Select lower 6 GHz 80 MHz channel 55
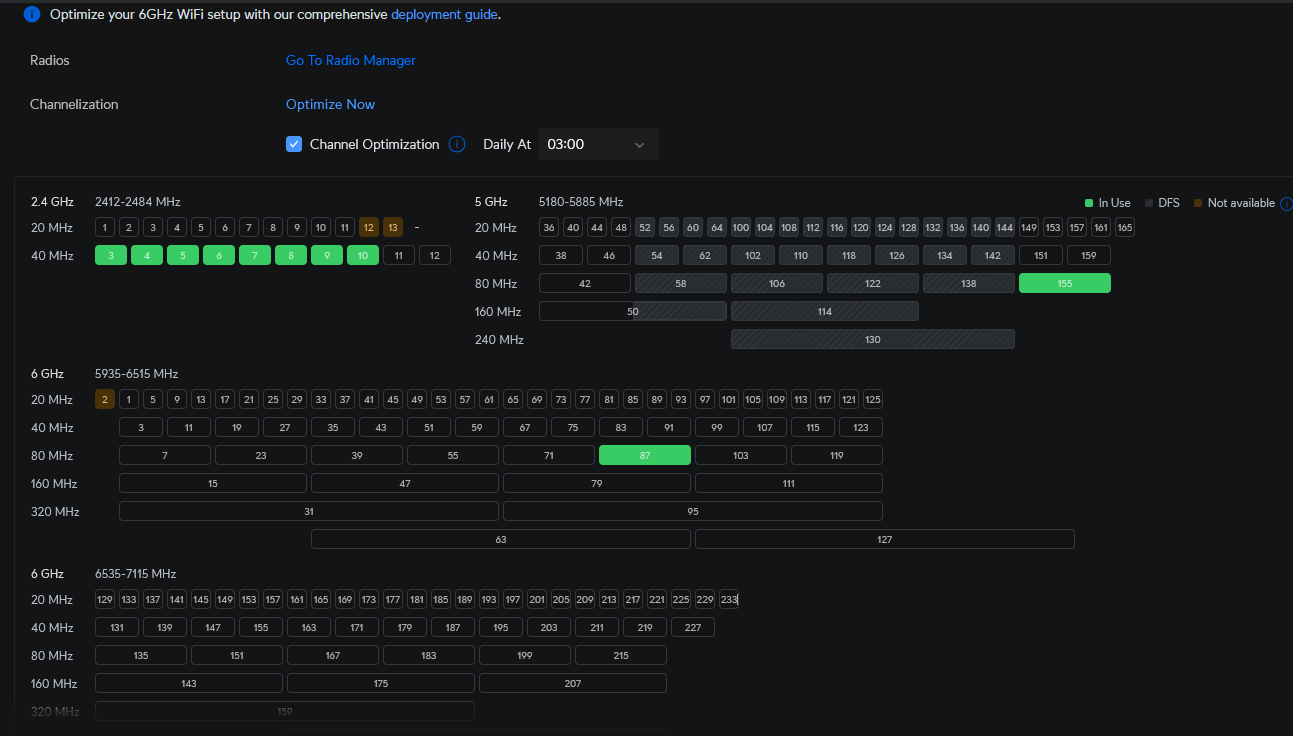The image size is (1293, 736). click(453, 455)
